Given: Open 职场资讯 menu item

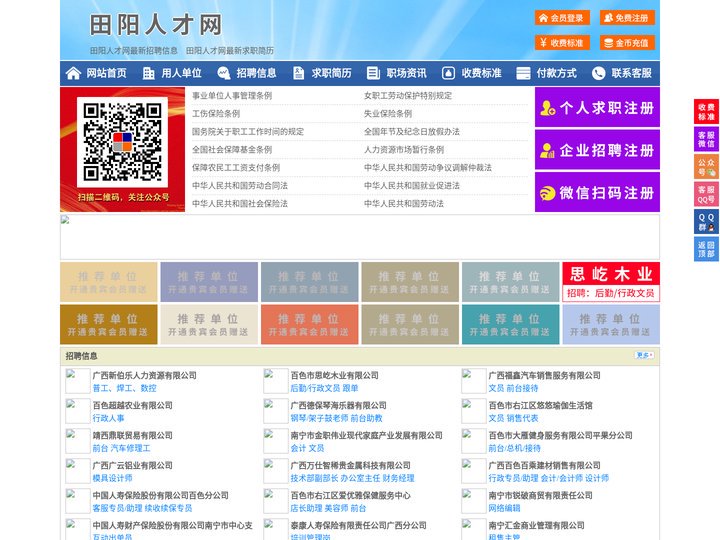Looking at the screenshot, I should point(406,73).
